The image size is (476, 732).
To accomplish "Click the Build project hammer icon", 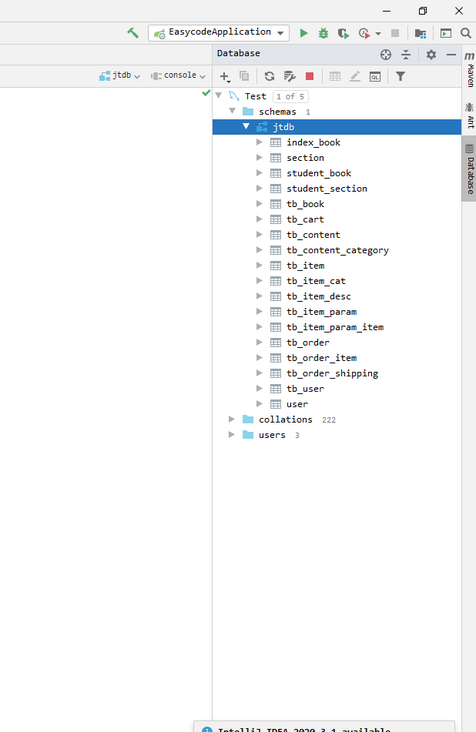I will [x=133, y=33].
